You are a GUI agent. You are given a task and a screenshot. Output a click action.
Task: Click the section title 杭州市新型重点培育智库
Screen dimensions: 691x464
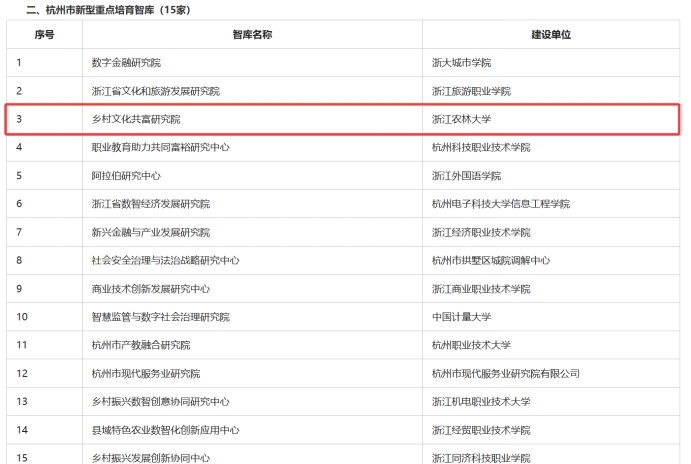pos(108,10)
